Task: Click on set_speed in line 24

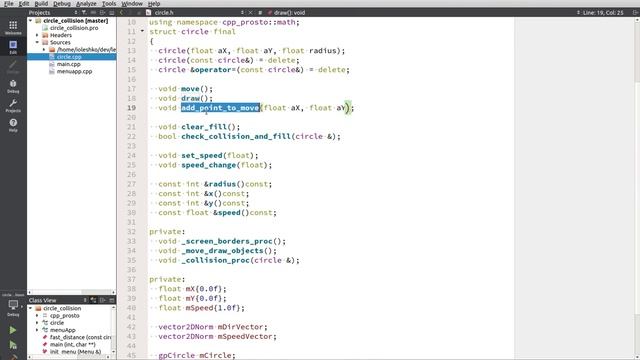Action: [x=202, y=156]
